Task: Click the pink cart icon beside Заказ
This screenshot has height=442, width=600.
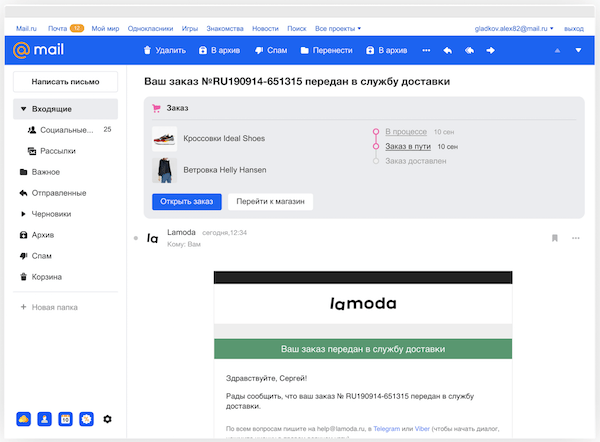Action: [x=156, y=108]
